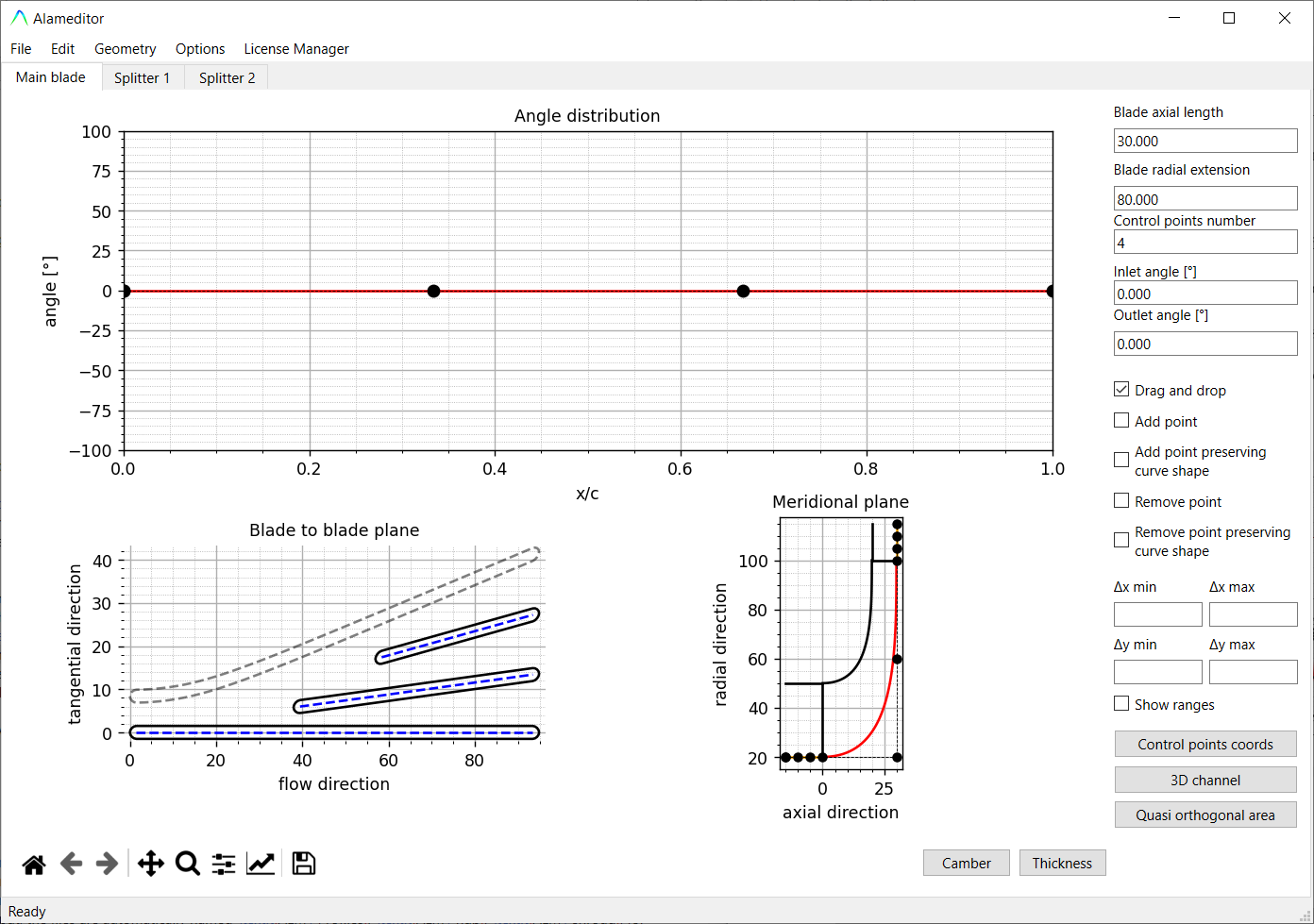Screen dimensions: 1314x924
Task: Activate the Zoom magnifier tool
Action: pos(188,864)
